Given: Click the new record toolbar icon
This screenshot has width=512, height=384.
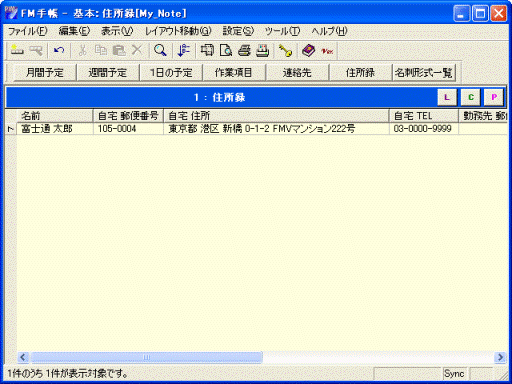Looking at the screenshot, I should click(x=17, y=50).
